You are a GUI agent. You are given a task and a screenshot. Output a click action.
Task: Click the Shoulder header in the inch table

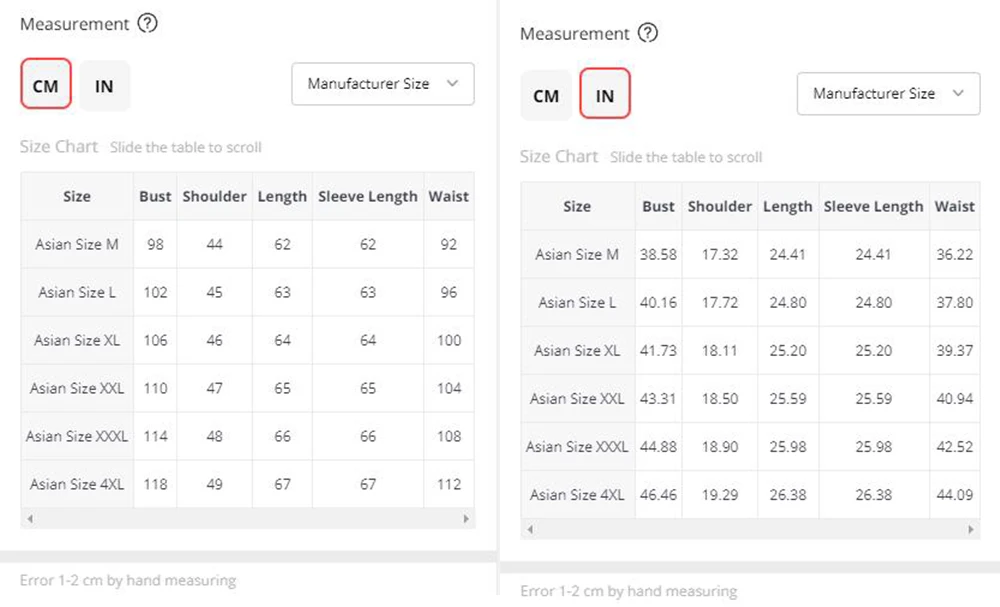pyautogui.click(x=719, y=207)
